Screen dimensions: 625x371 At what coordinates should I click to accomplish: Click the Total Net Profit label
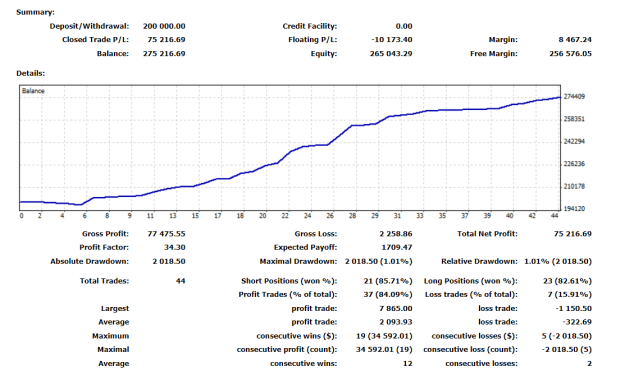(487, 234)
